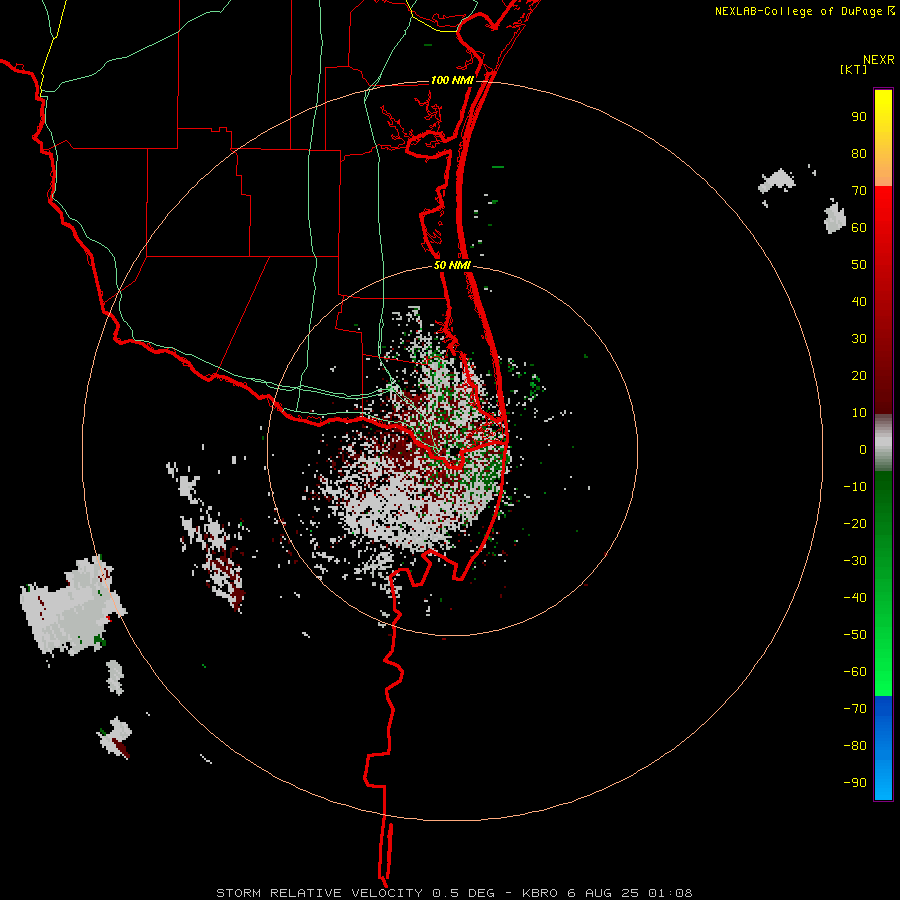Click the blue bottom segment of color bar
The width and height of the screenshot is (900, 900).
[x=883, y=748]
